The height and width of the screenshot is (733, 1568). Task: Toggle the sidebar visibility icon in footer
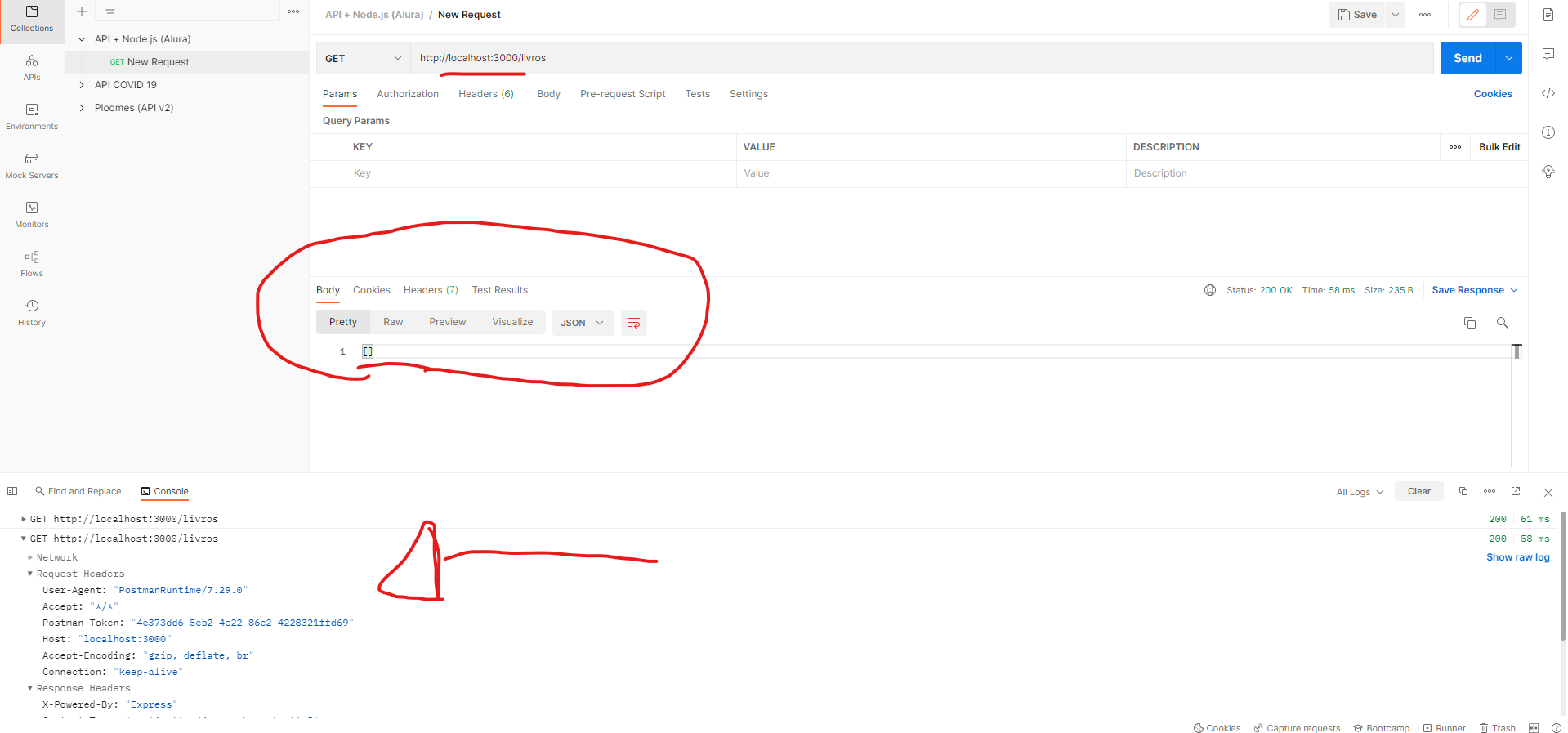coord(12,491)
